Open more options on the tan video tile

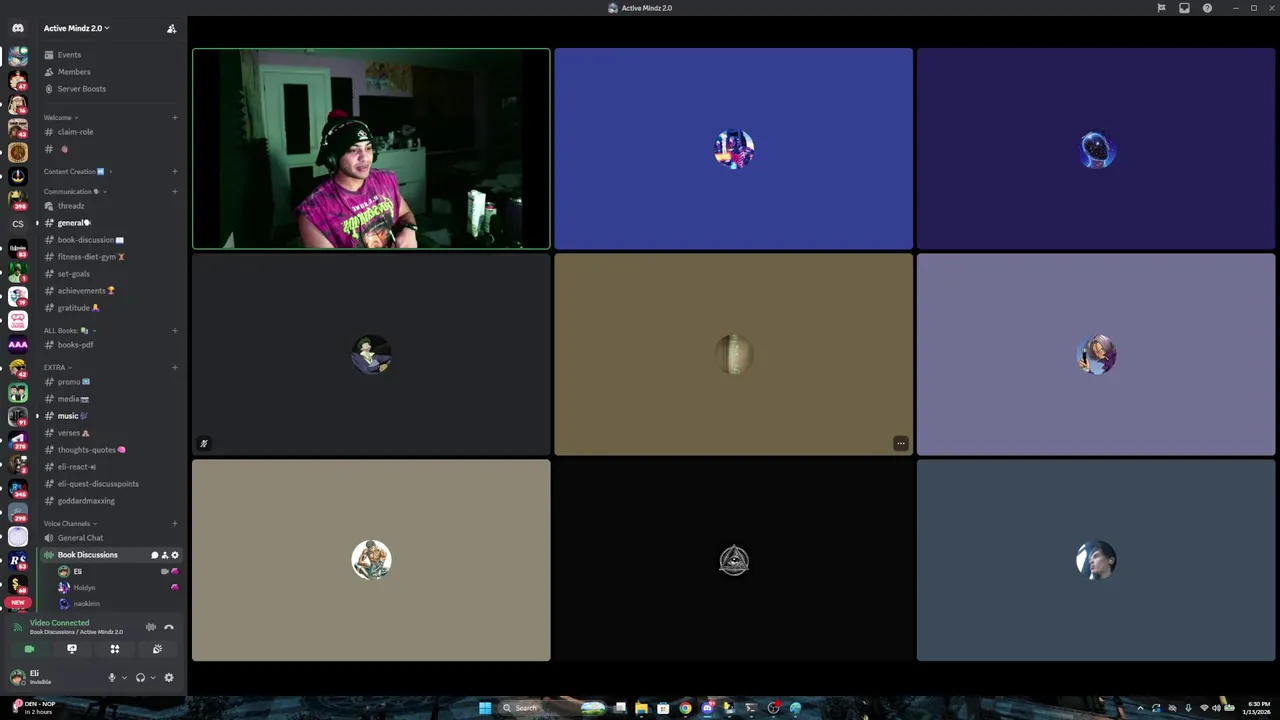[901, 444]
